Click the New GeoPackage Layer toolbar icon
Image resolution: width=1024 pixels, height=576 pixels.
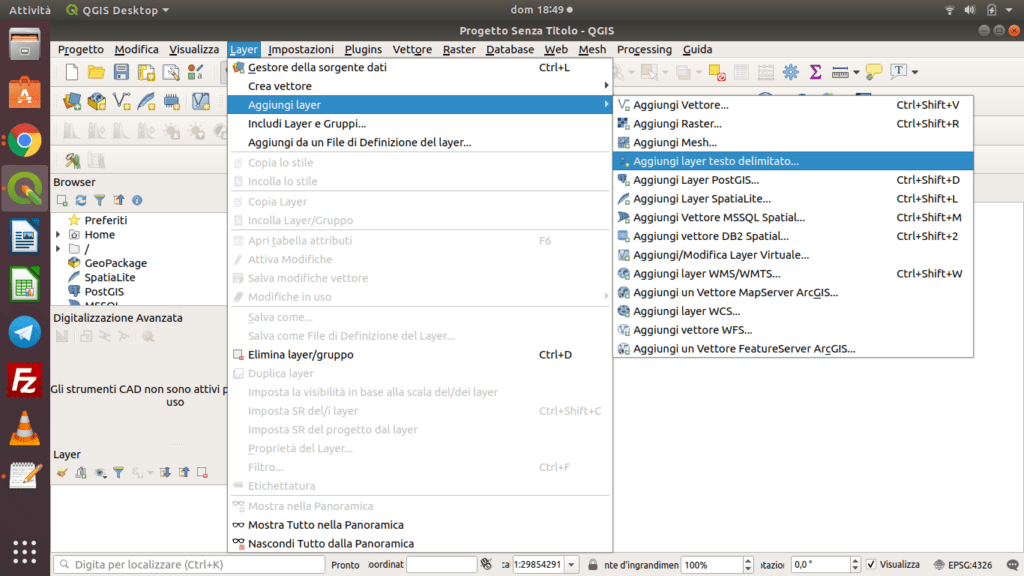tap(97, 101)
